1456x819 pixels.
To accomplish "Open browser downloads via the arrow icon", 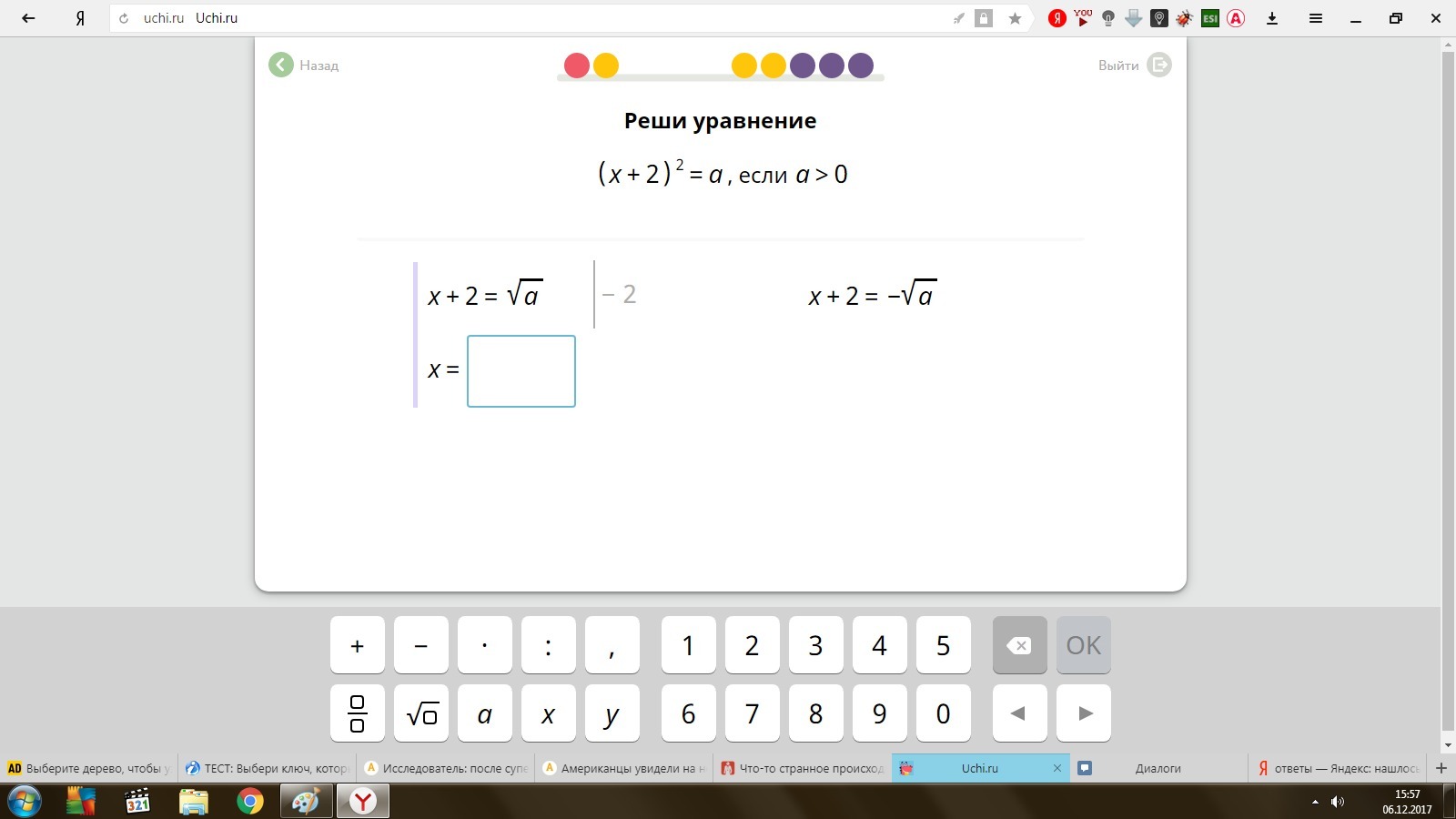I will click(1273, 17).
